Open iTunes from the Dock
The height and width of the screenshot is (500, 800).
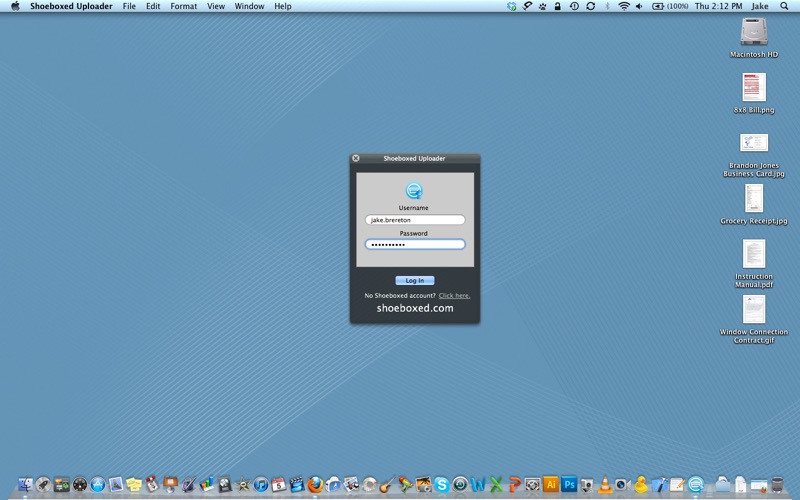261,484
